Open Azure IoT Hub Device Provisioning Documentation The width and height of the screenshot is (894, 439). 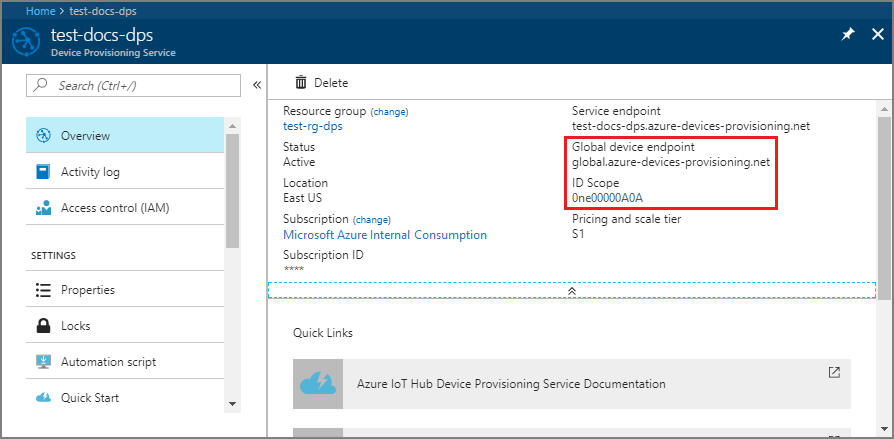[x=511, y=384]
